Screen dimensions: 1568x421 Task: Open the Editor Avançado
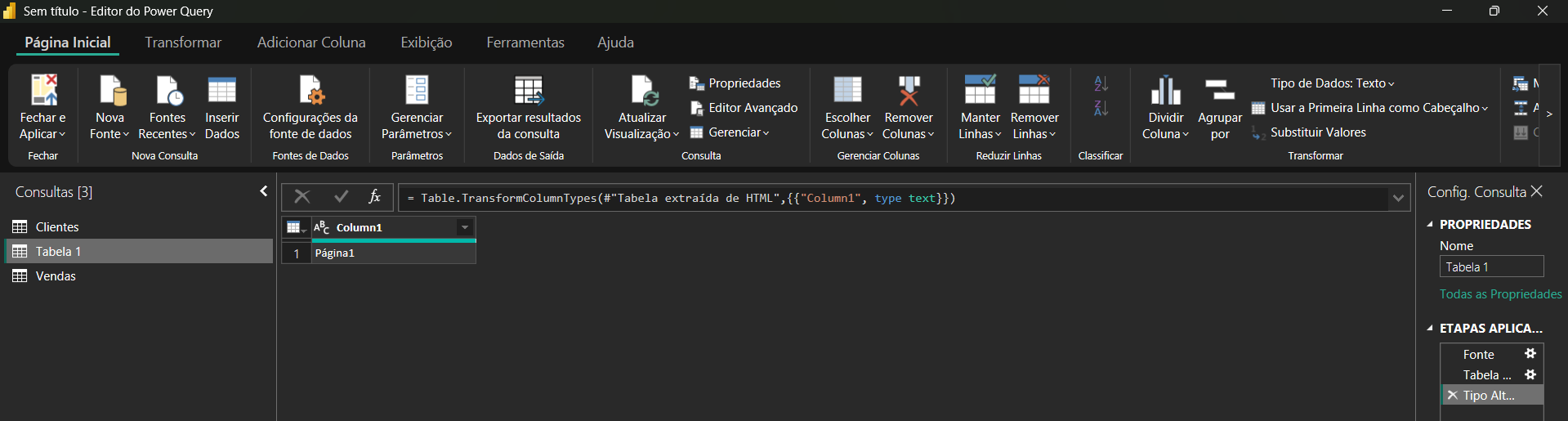[744, 108]
